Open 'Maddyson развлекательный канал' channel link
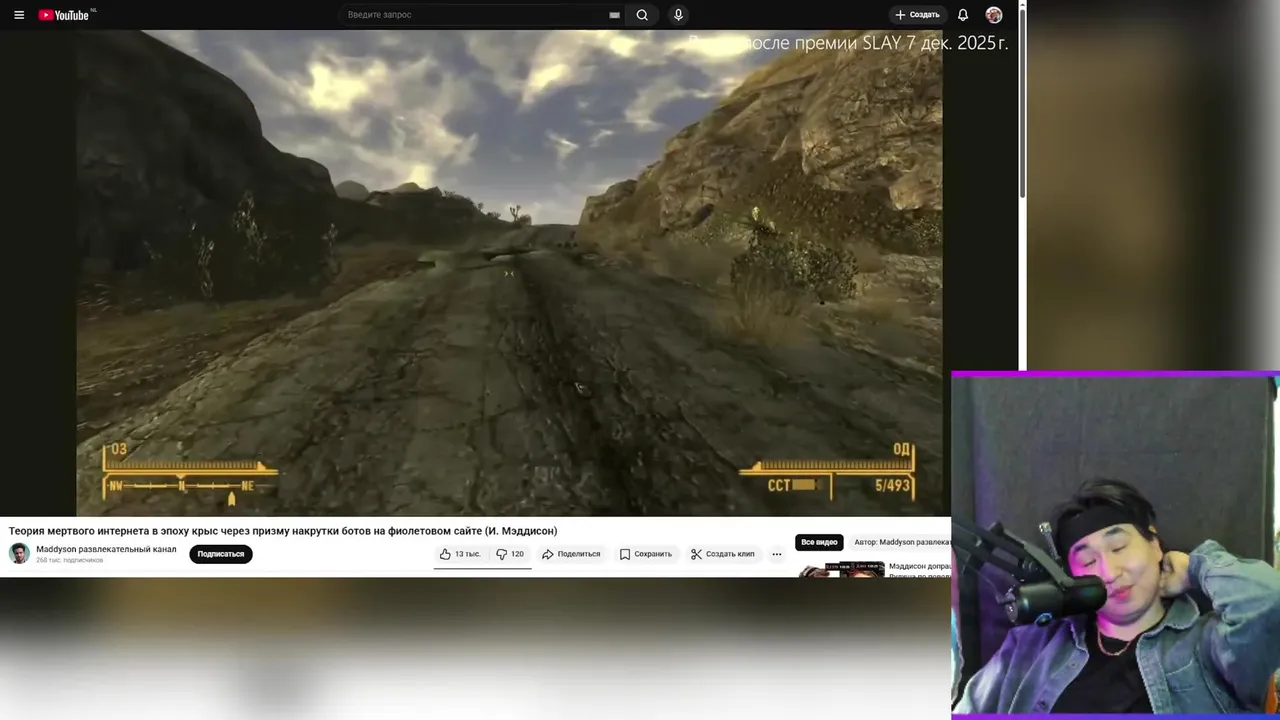Image resolution: width=1280 pixels, height=720 pixels. (x=106, y=549)
